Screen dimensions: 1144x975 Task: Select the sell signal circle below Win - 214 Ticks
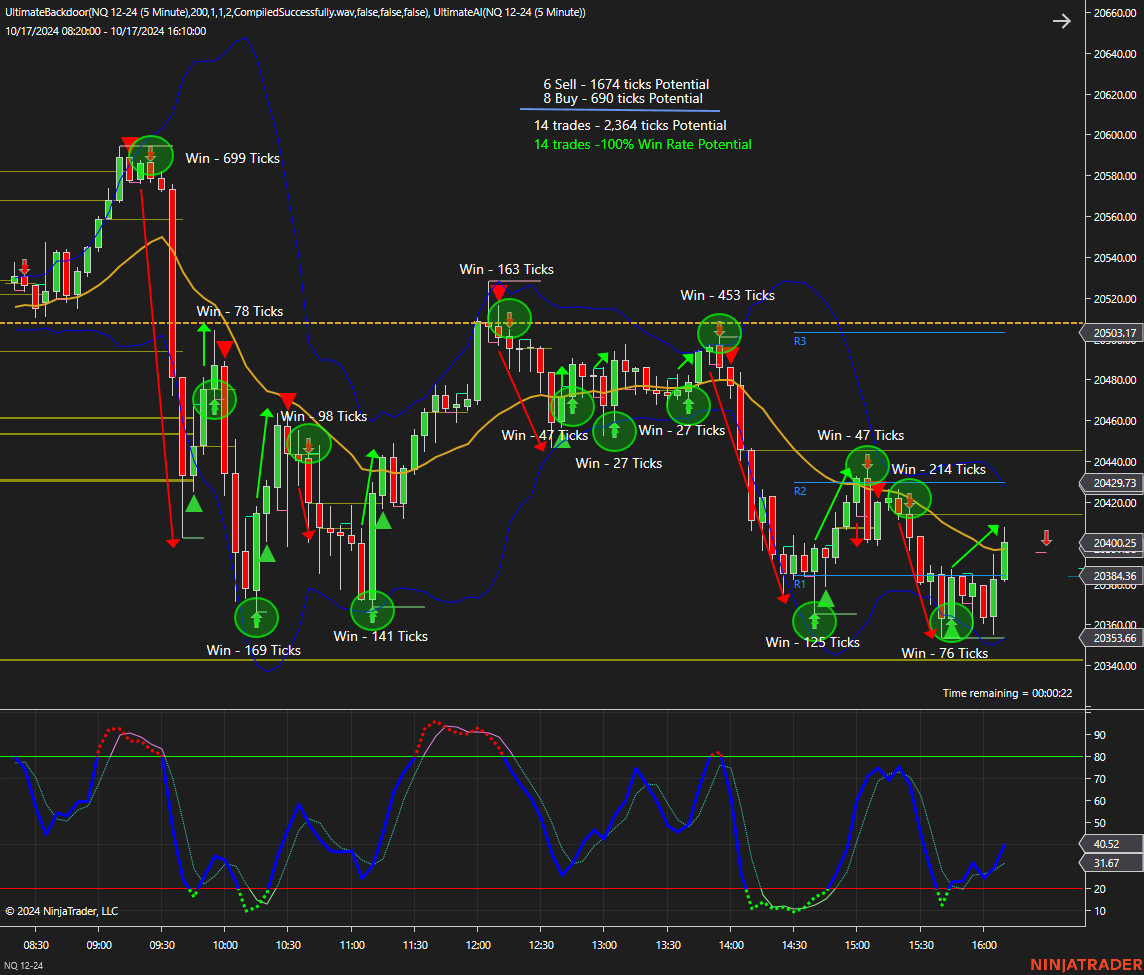pyautogui.click(x=910, y=498)
